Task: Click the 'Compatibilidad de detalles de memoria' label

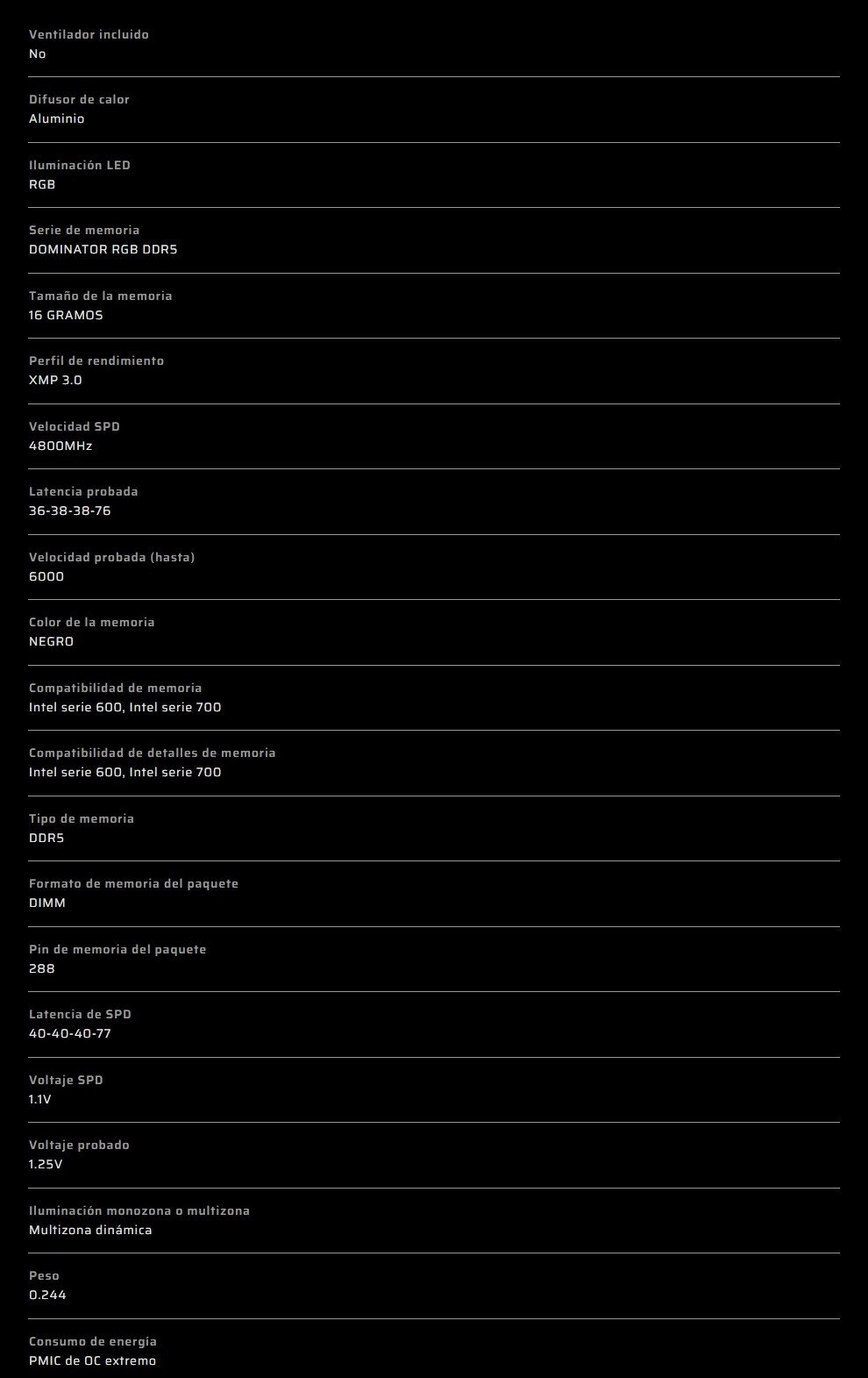Action: point(152,753)
